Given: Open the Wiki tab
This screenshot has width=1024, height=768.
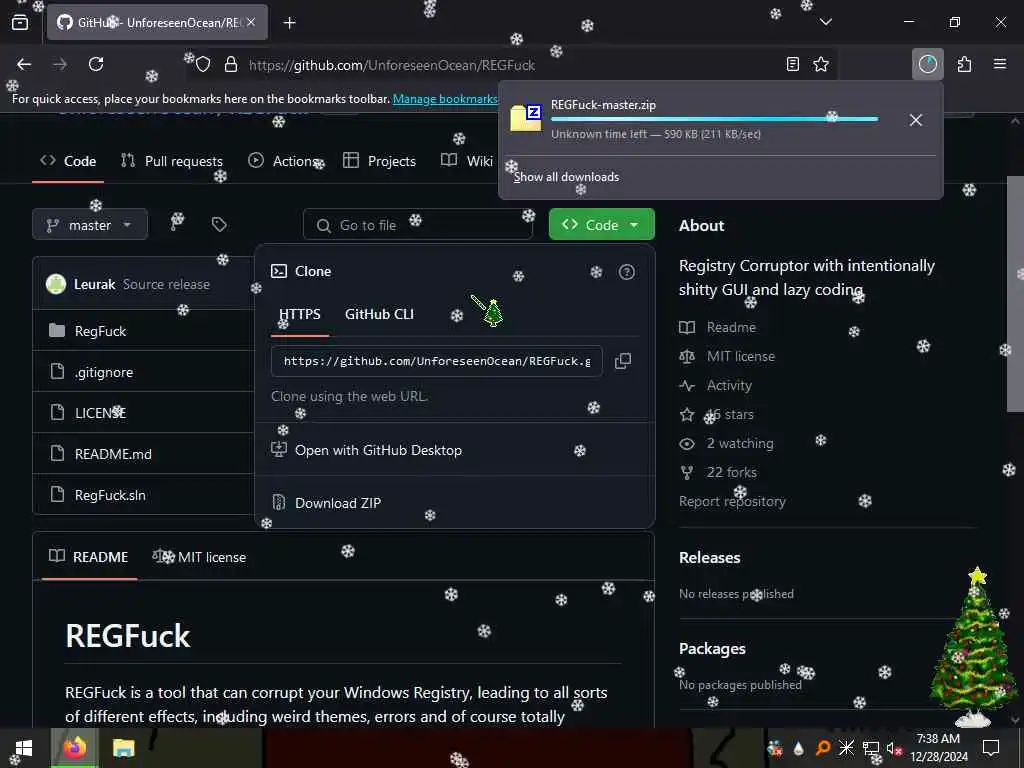Looking at the screenshot, I should point(466,161).
